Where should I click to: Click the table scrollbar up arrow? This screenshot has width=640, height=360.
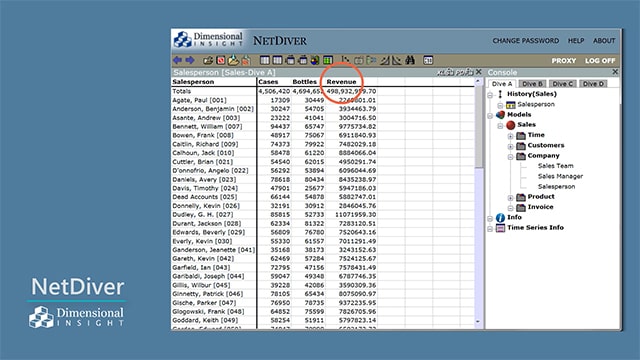click(478, 82)
